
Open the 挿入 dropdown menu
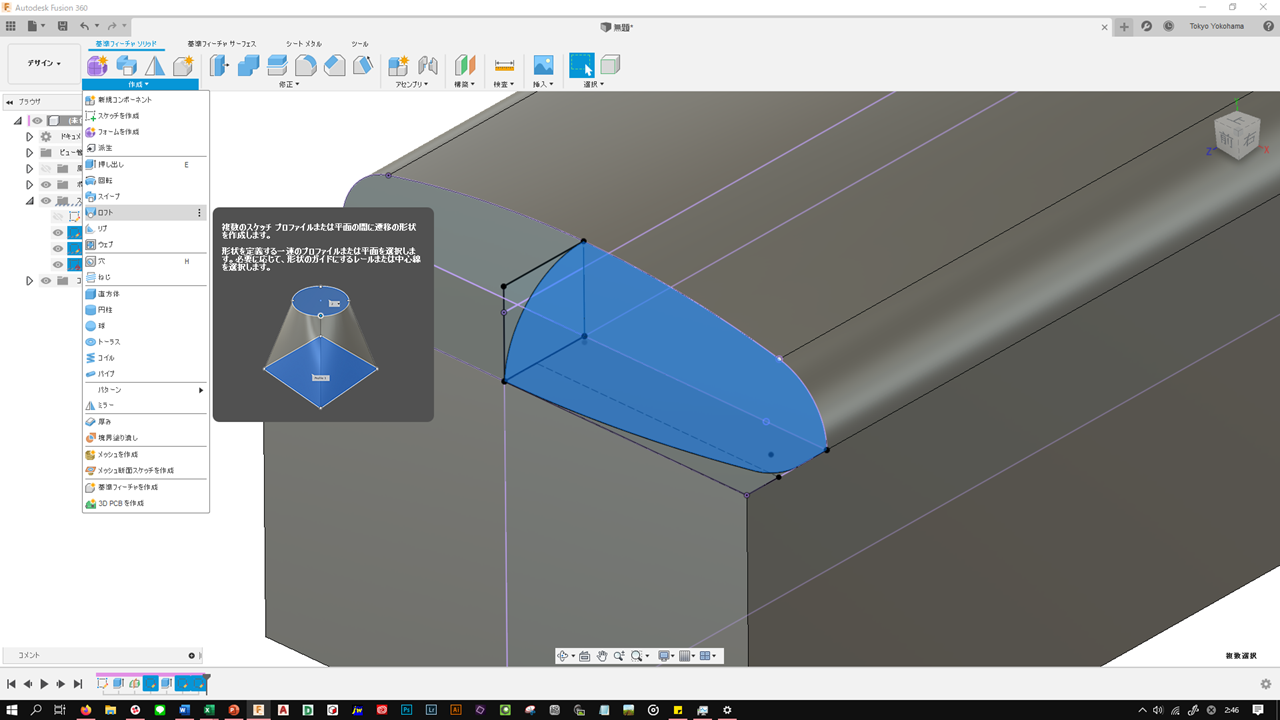coord(543,84)
